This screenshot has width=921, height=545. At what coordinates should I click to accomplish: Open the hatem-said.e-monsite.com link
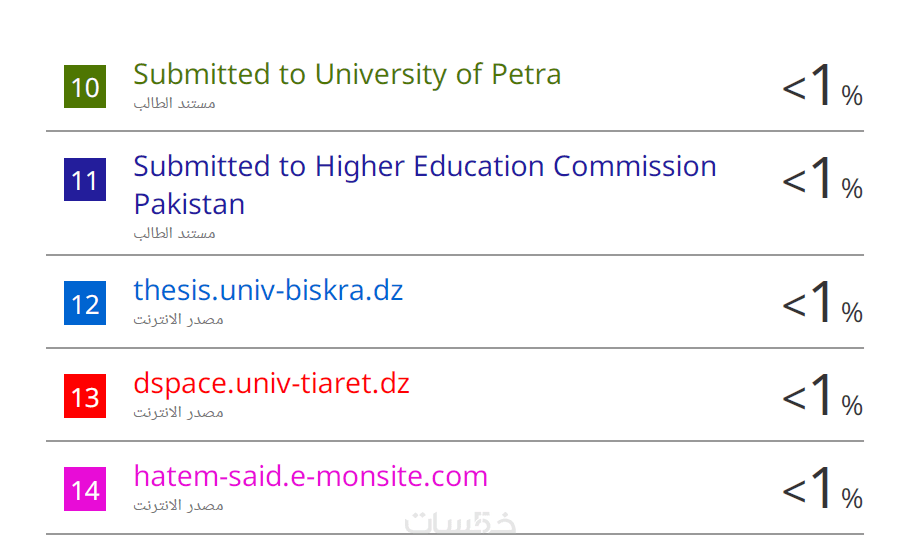[310, 476]
